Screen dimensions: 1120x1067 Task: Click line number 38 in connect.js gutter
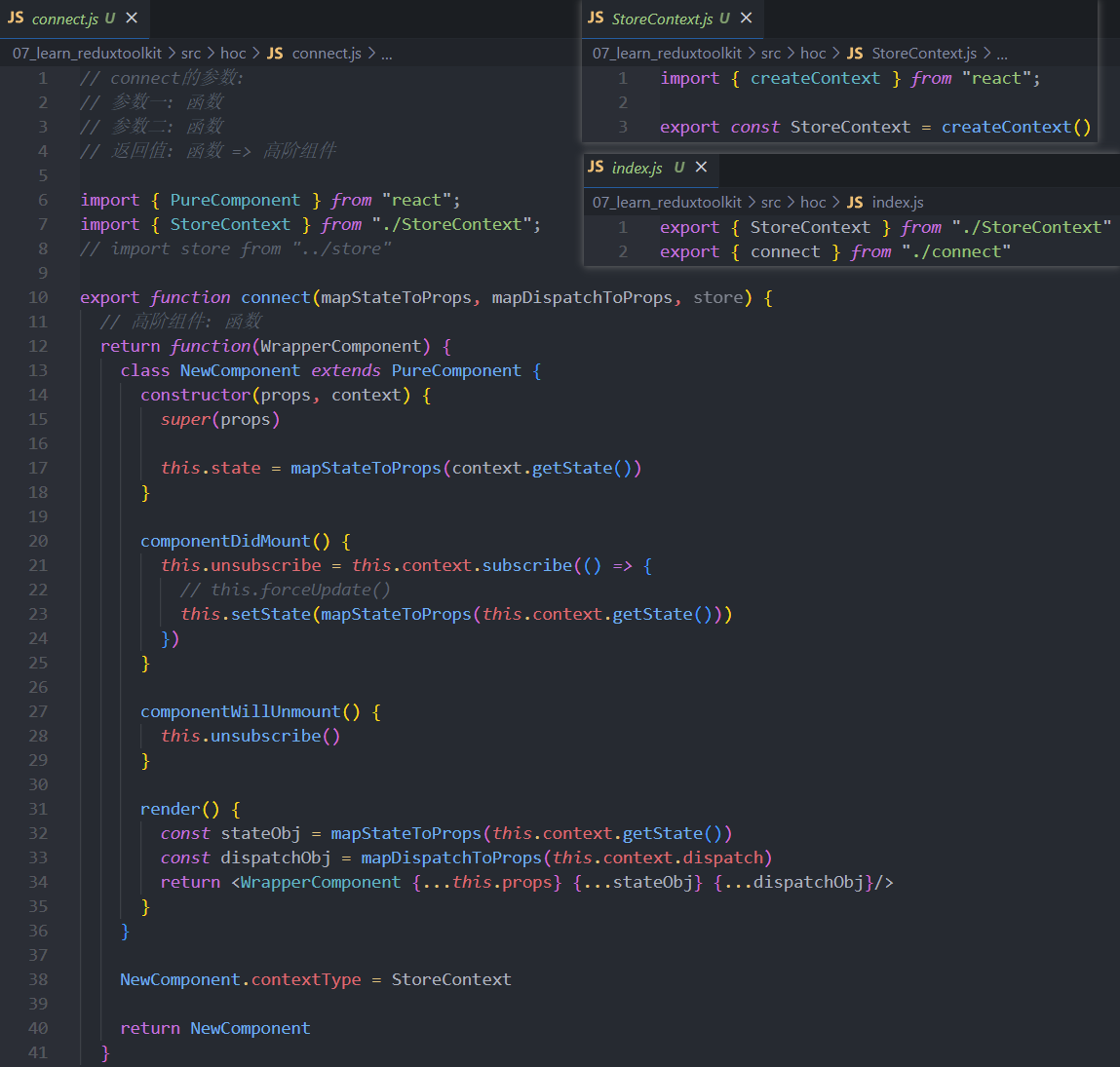point(38,980)
